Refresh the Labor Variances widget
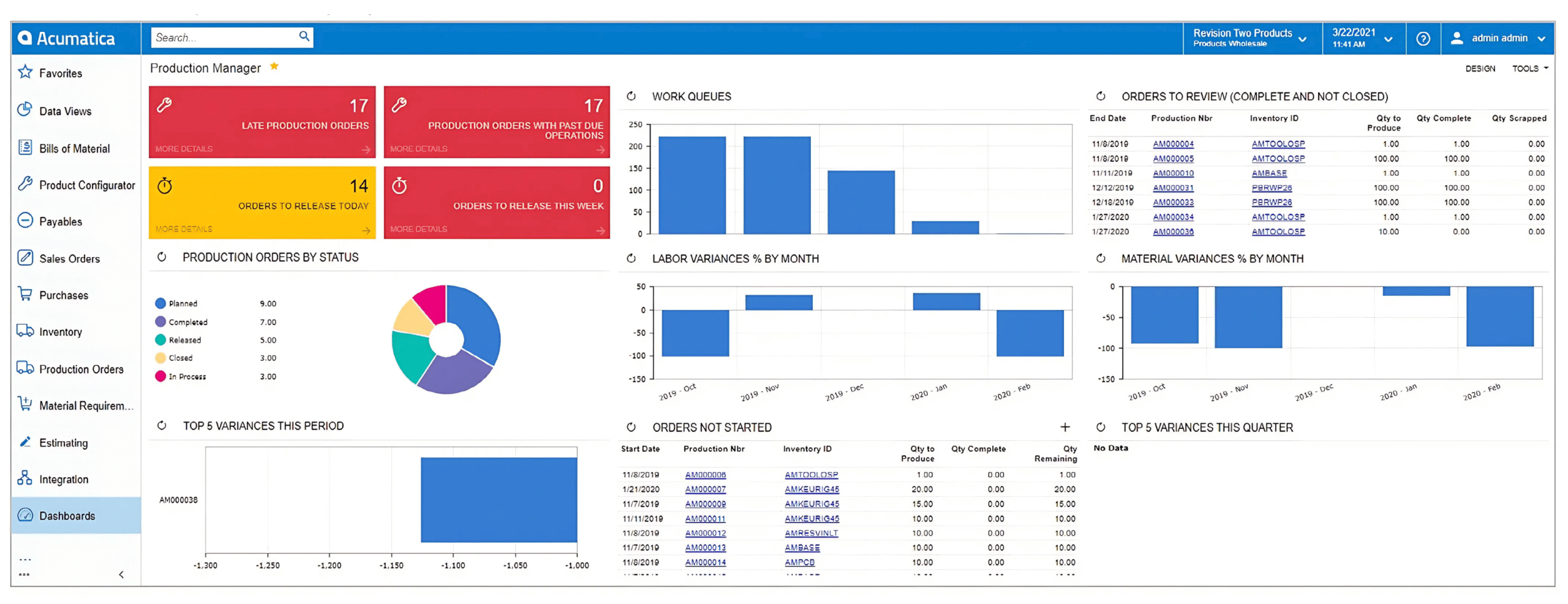Screen dimensions: 1568x604 [631, 259]
